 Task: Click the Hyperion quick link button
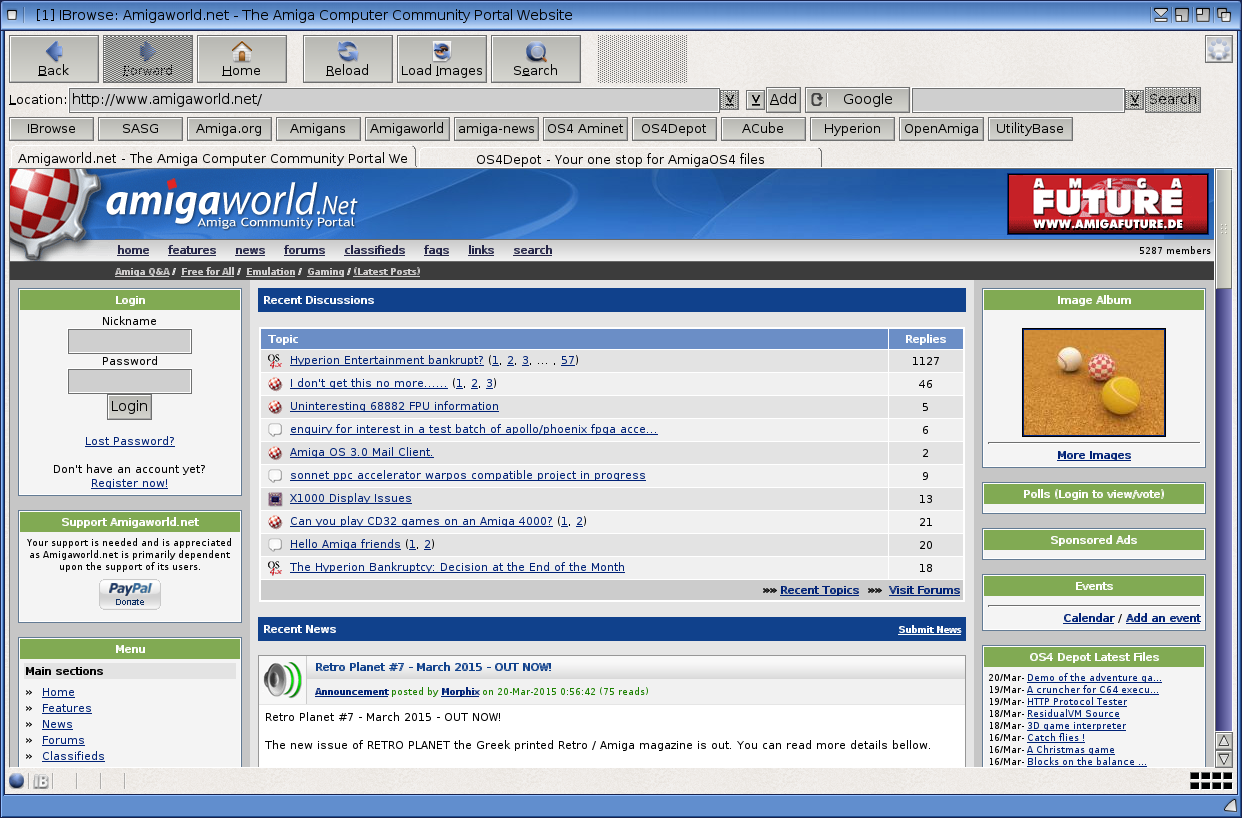[852, 129]
